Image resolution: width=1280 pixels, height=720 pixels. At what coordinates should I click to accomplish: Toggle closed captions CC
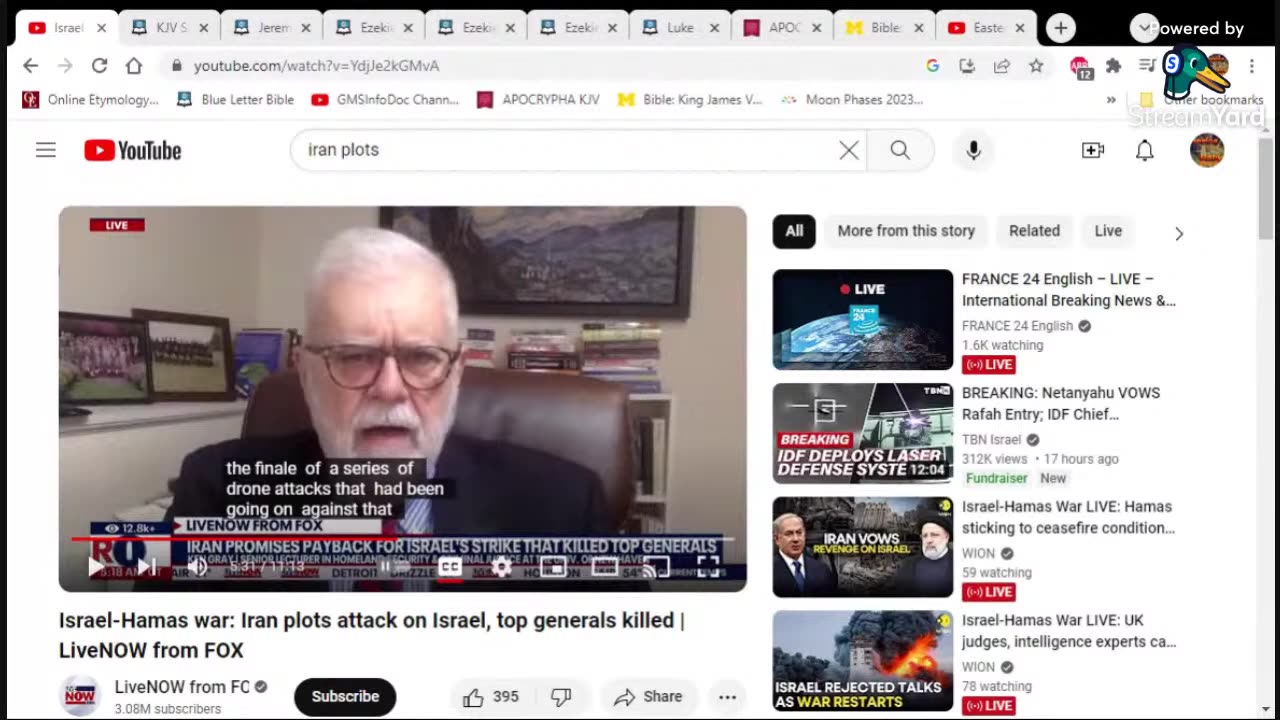click(x=450, y=567)
